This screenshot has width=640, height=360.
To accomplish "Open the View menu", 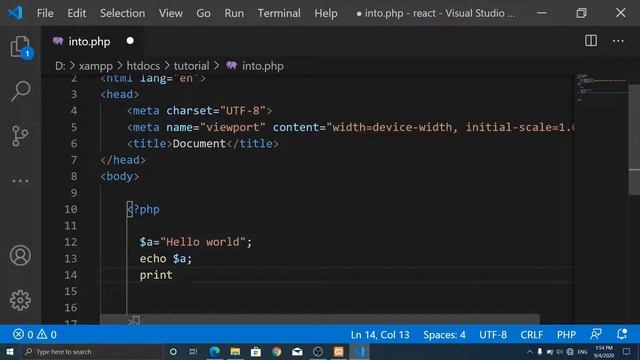I will pyautogui.click(x=171, y=13).
